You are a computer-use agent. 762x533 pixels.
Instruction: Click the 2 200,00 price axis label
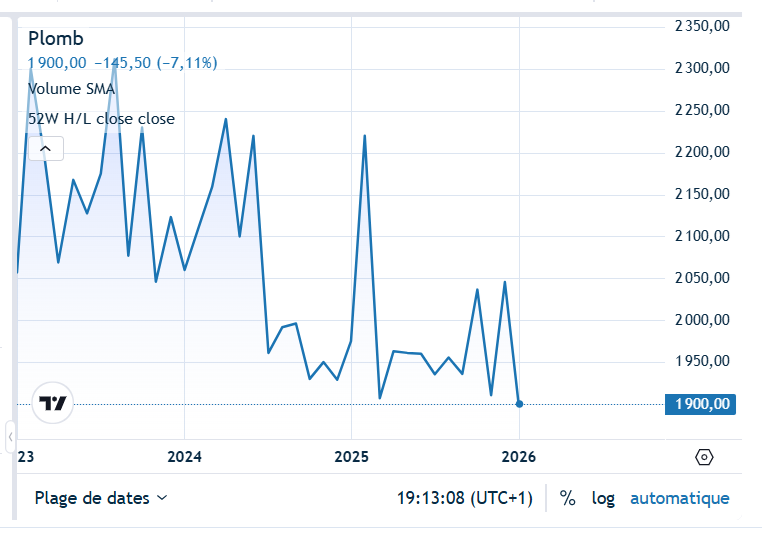702,152
